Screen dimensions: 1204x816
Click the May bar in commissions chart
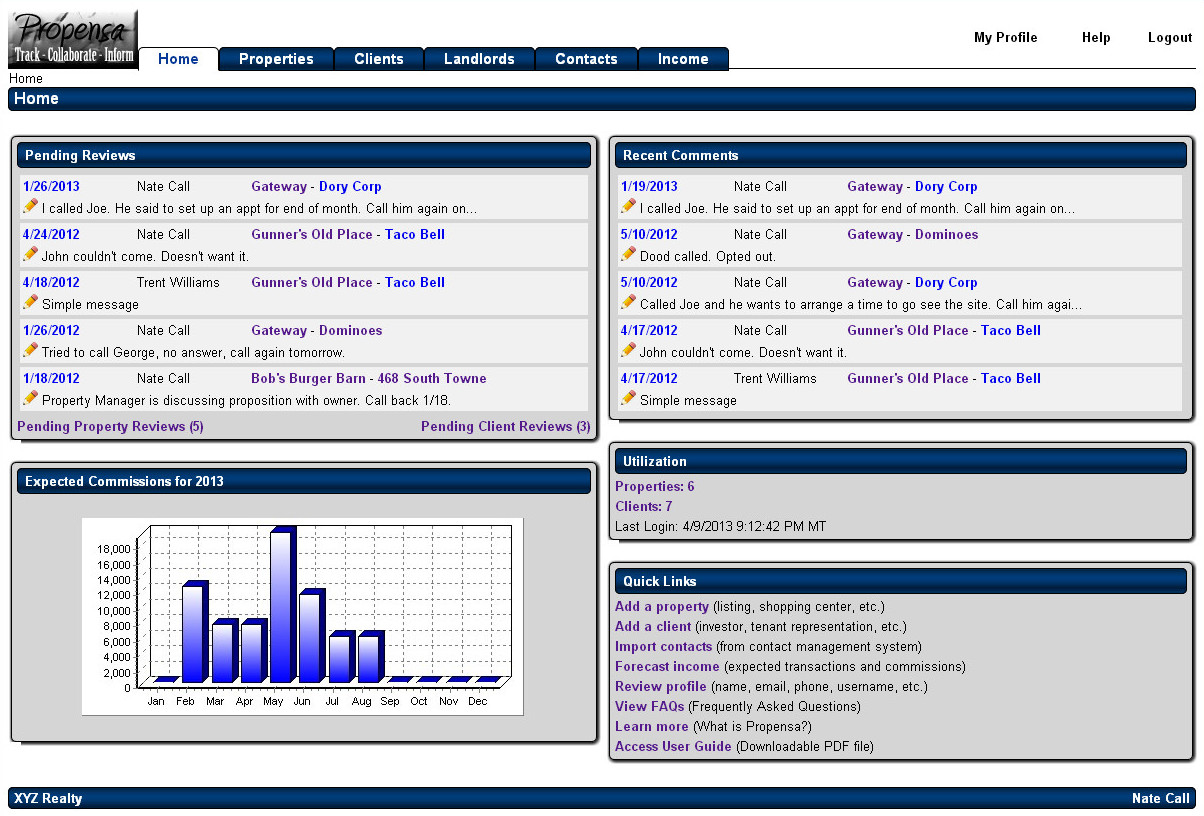tap(281, 606)
